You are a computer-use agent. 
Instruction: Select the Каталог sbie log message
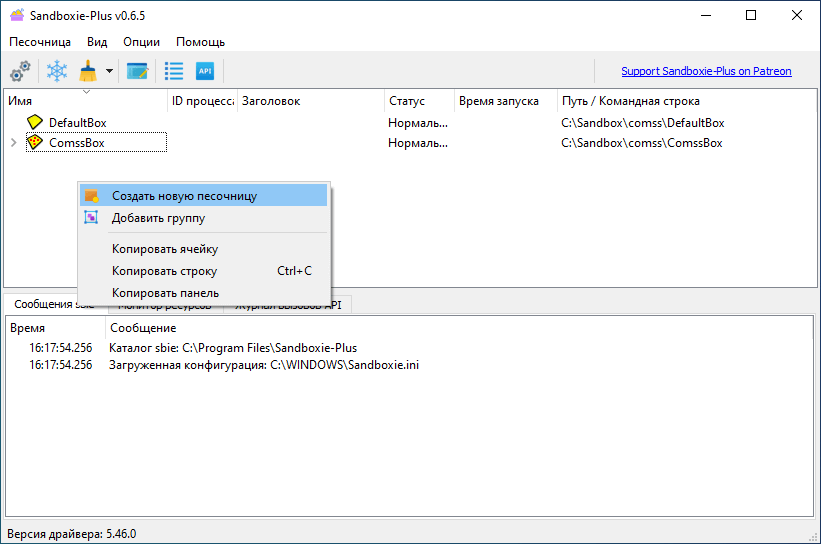233,348
